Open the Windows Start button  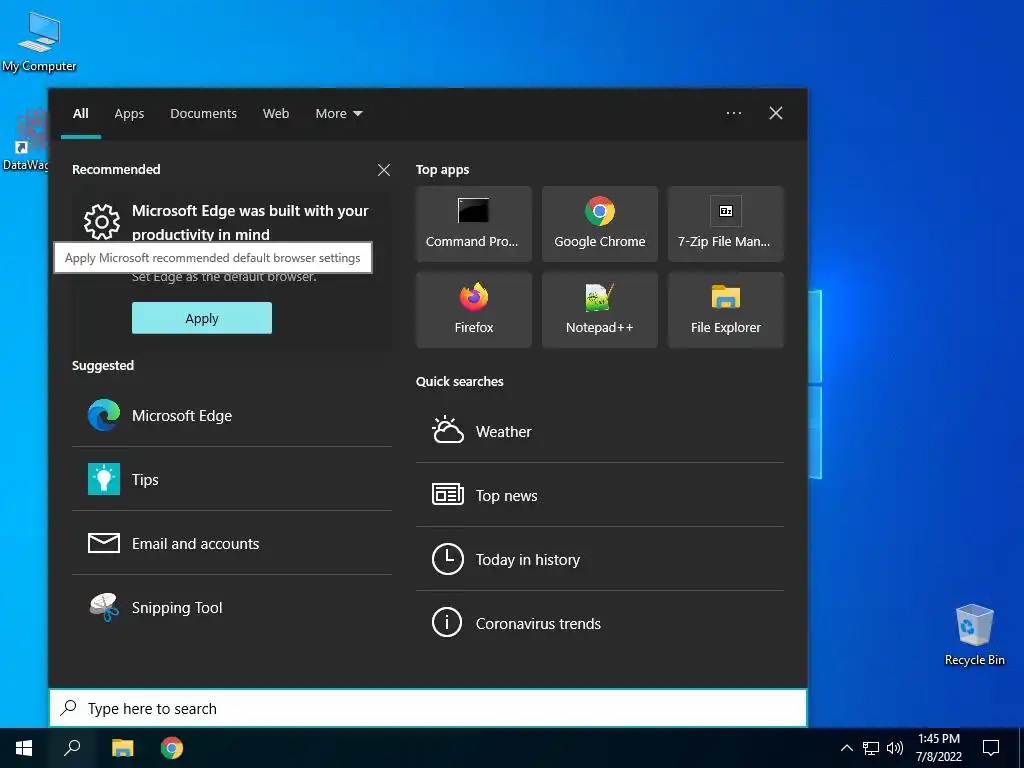24,748
